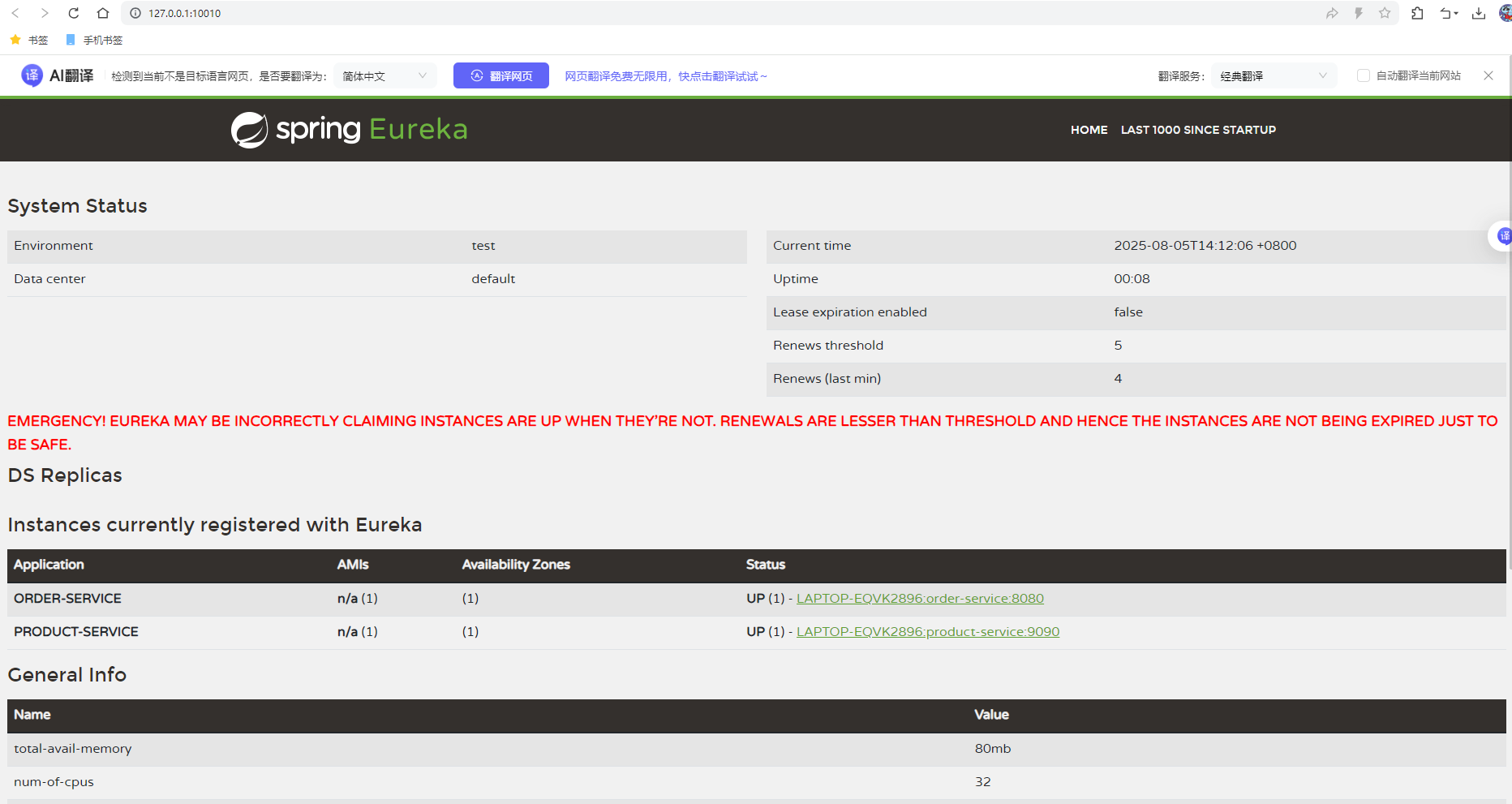
Task: Click the Spring Eureka logo
Action: 350,130
